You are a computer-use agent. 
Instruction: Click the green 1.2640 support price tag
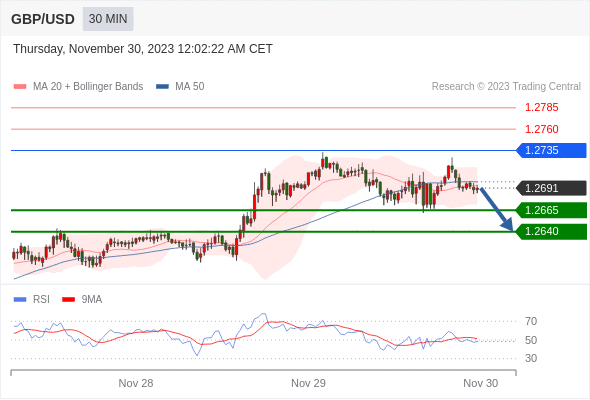click(552, 231)
